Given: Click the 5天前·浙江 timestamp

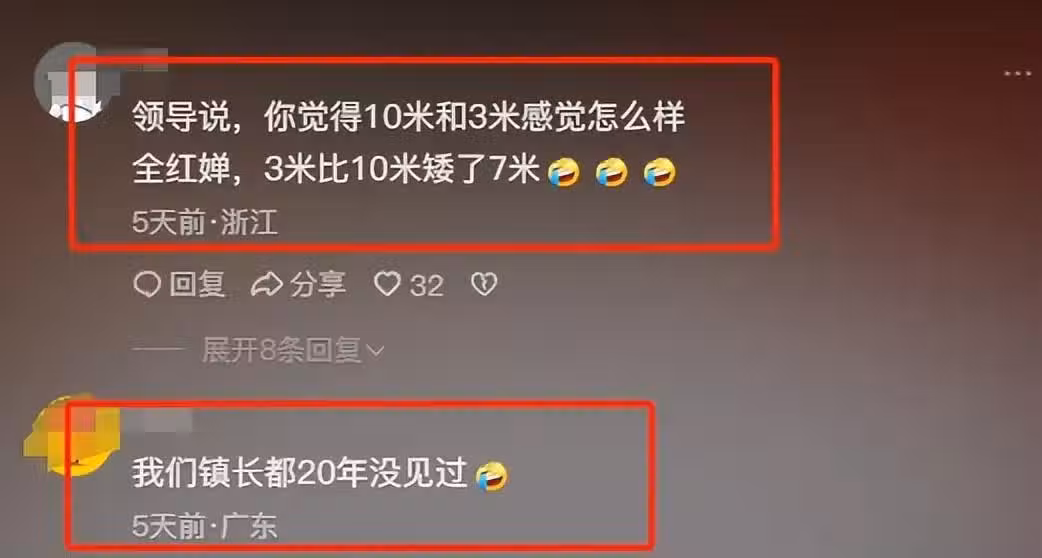Looking at the screenshot, I should [x=205, y=223].
